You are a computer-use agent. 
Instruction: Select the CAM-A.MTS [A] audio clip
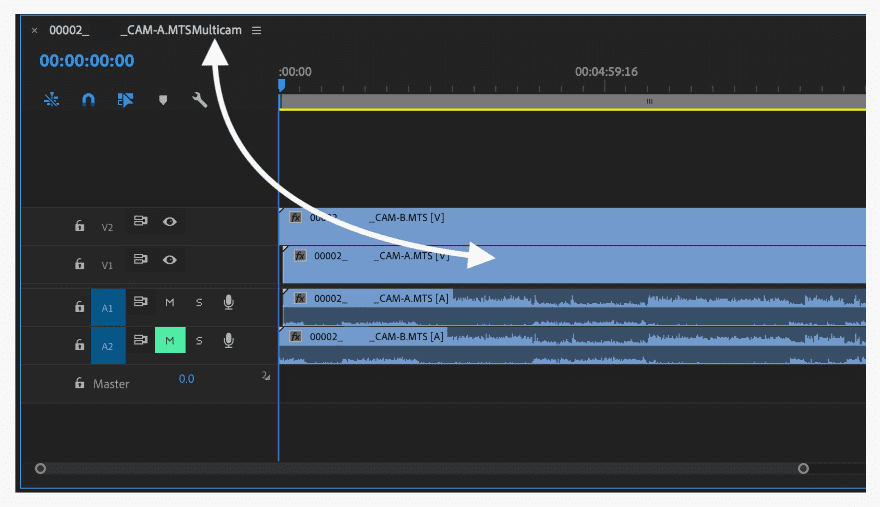pos(574,308)
